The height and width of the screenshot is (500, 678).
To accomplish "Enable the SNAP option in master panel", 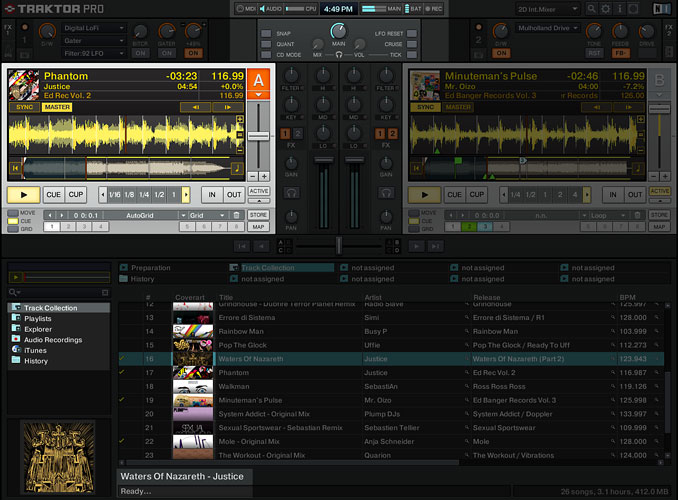I will pyautogui.click(x=266, y=32).
